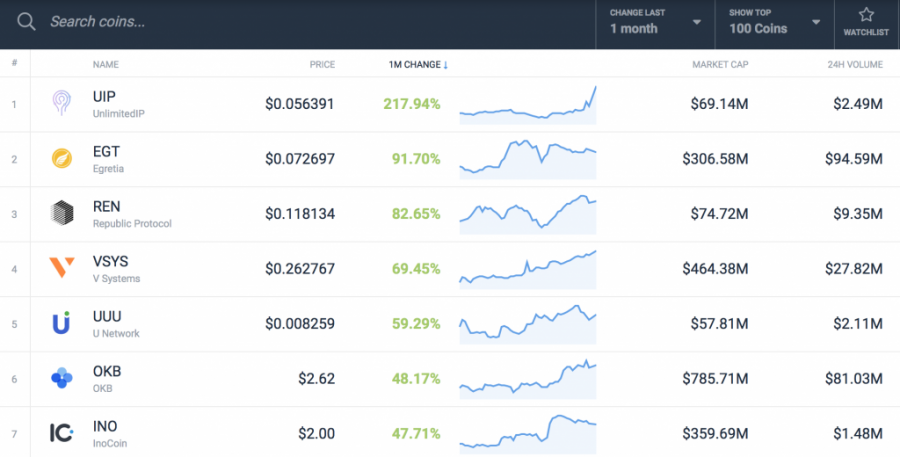Click the price $0.262767
This screenshot has width=900, height=457.
[300, 269]
